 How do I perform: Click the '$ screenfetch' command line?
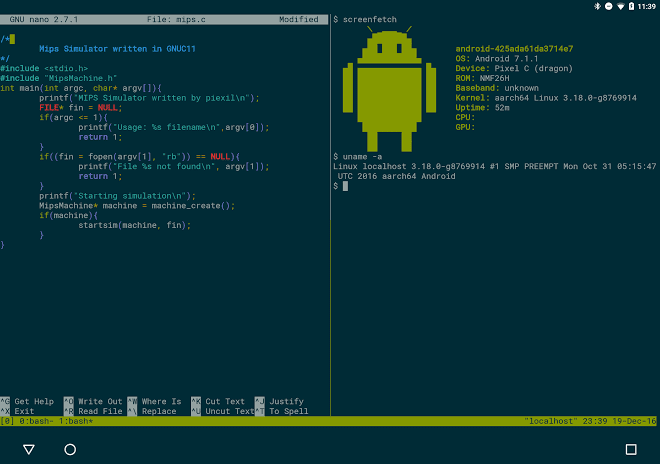click(x=365, y=19)
